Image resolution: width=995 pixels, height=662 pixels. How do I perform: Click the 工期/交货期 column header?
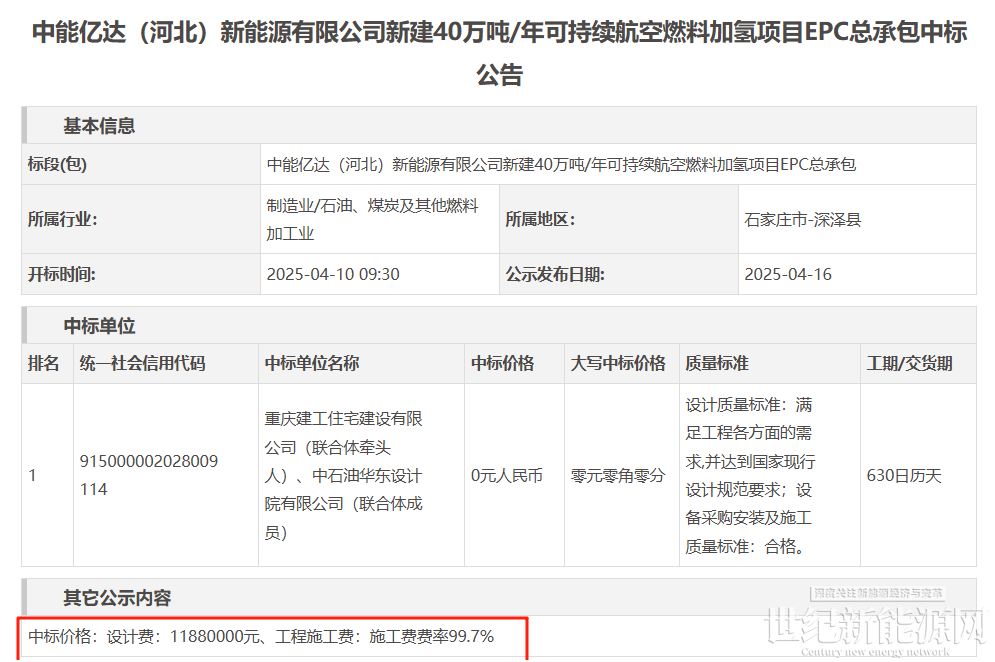pos(909,363)
